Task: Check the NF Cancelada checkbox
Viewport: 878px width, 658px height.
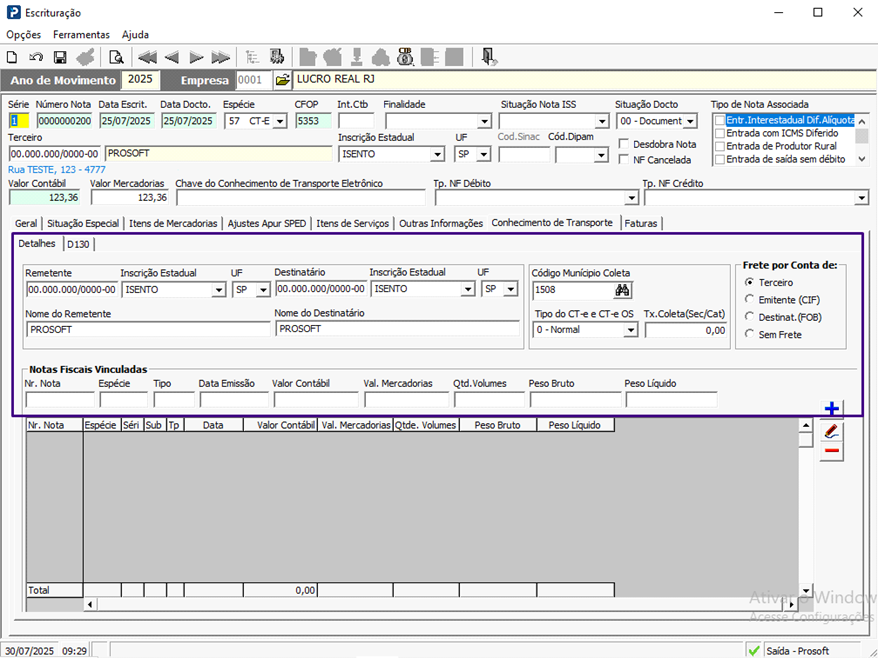Action: pyautogui.click(x=624, y=160)
